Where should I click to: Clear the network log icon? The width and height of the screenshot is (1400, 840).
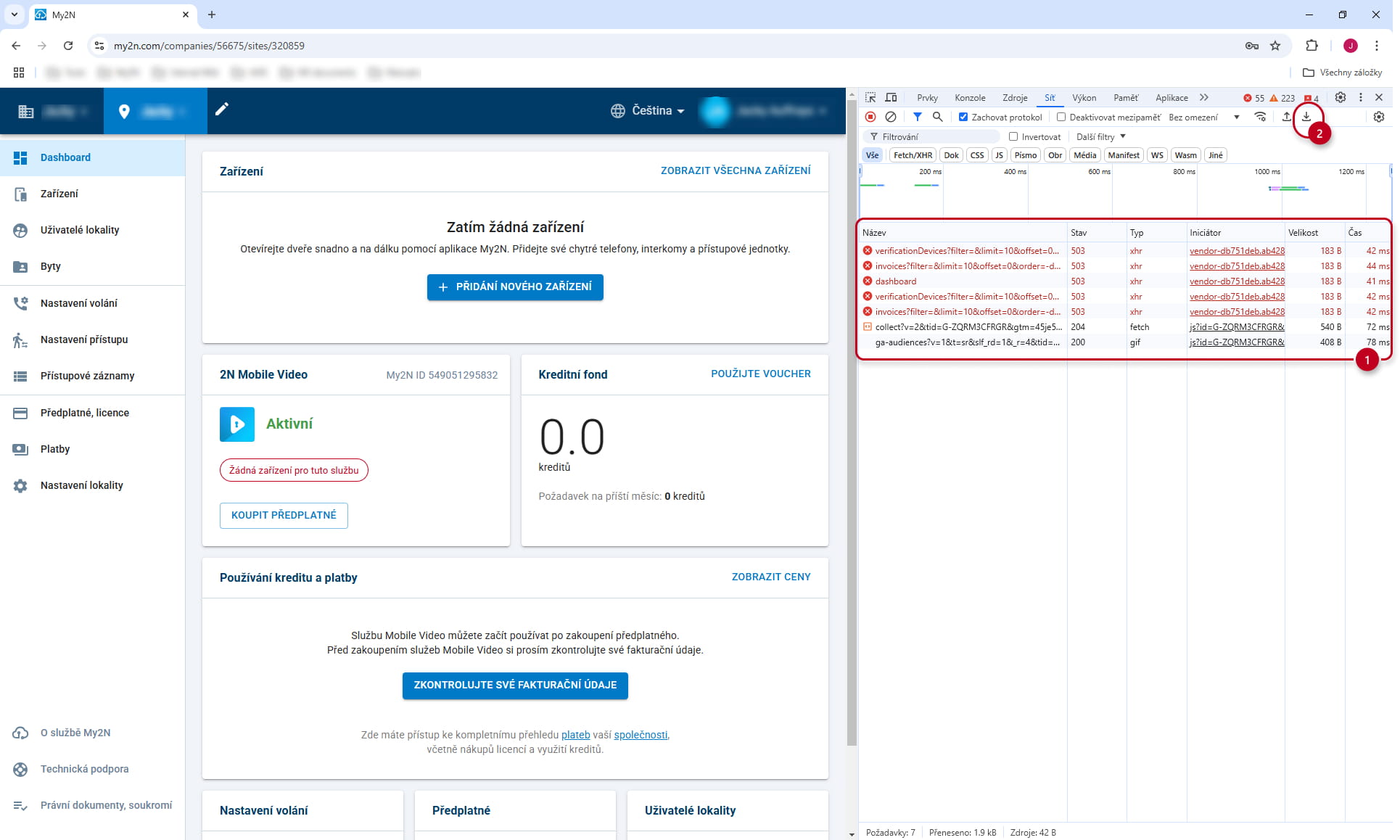pos(891,117)
